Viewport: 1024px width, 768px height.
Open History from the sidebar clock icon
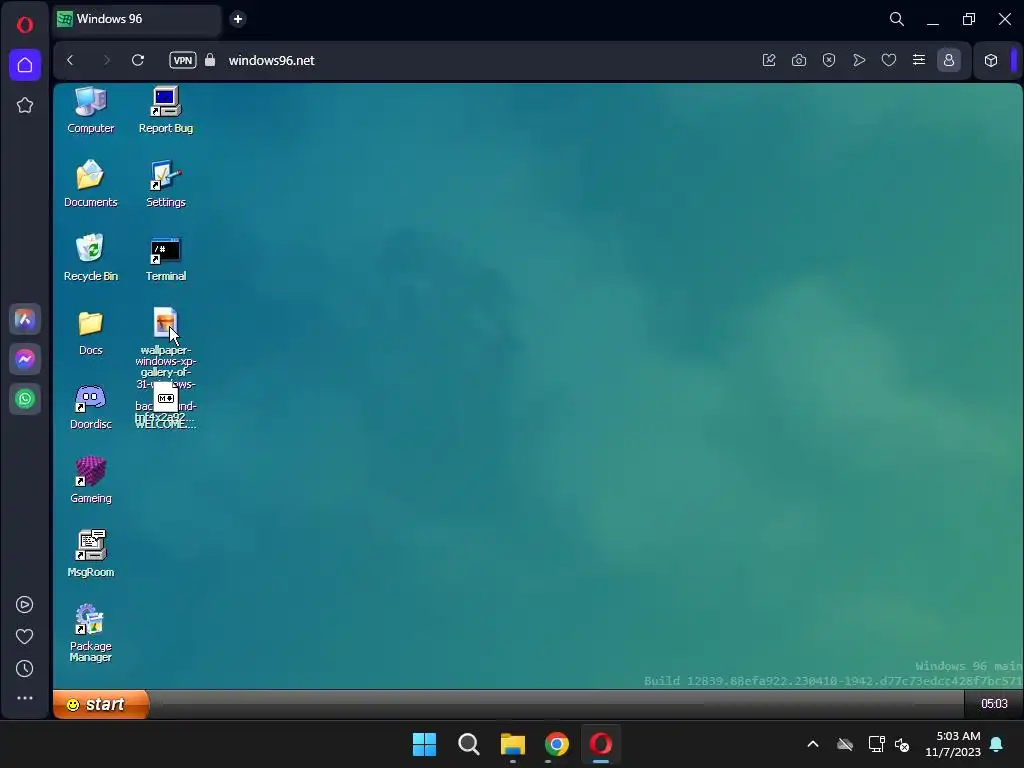[25, 669]
